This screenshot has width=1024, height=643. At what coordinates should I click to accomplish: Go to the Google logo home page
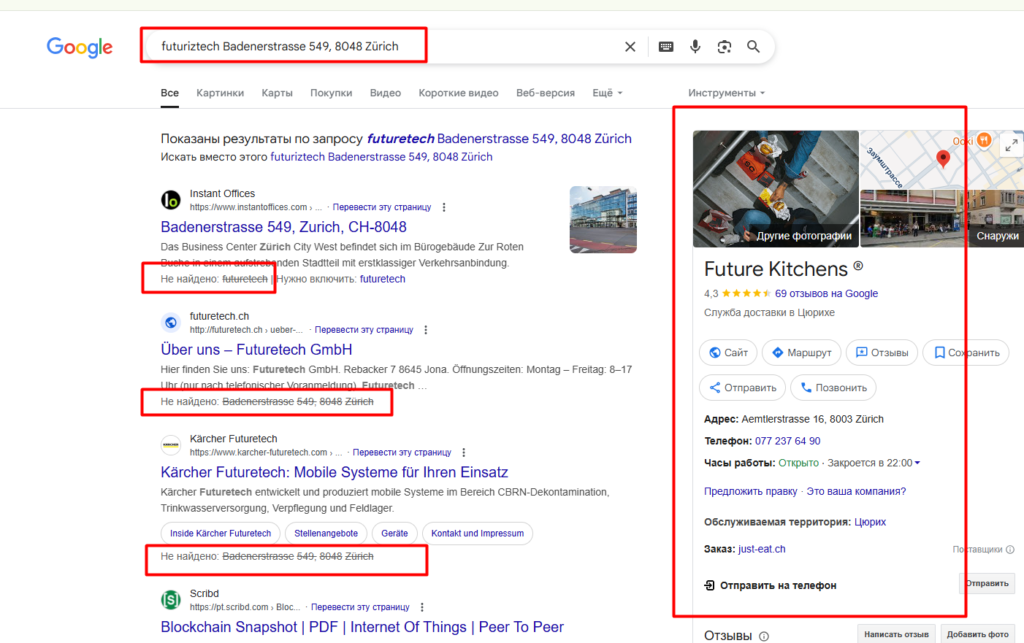(80, 47)
